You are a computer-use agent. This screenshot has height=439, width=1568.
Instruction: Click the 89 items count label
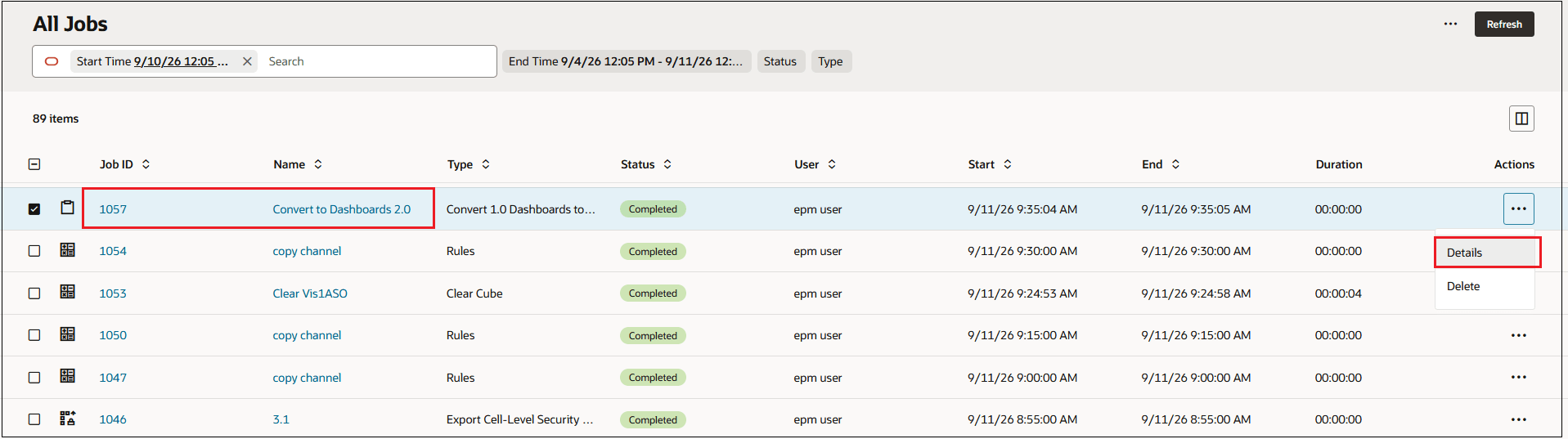tap(56, 119)
